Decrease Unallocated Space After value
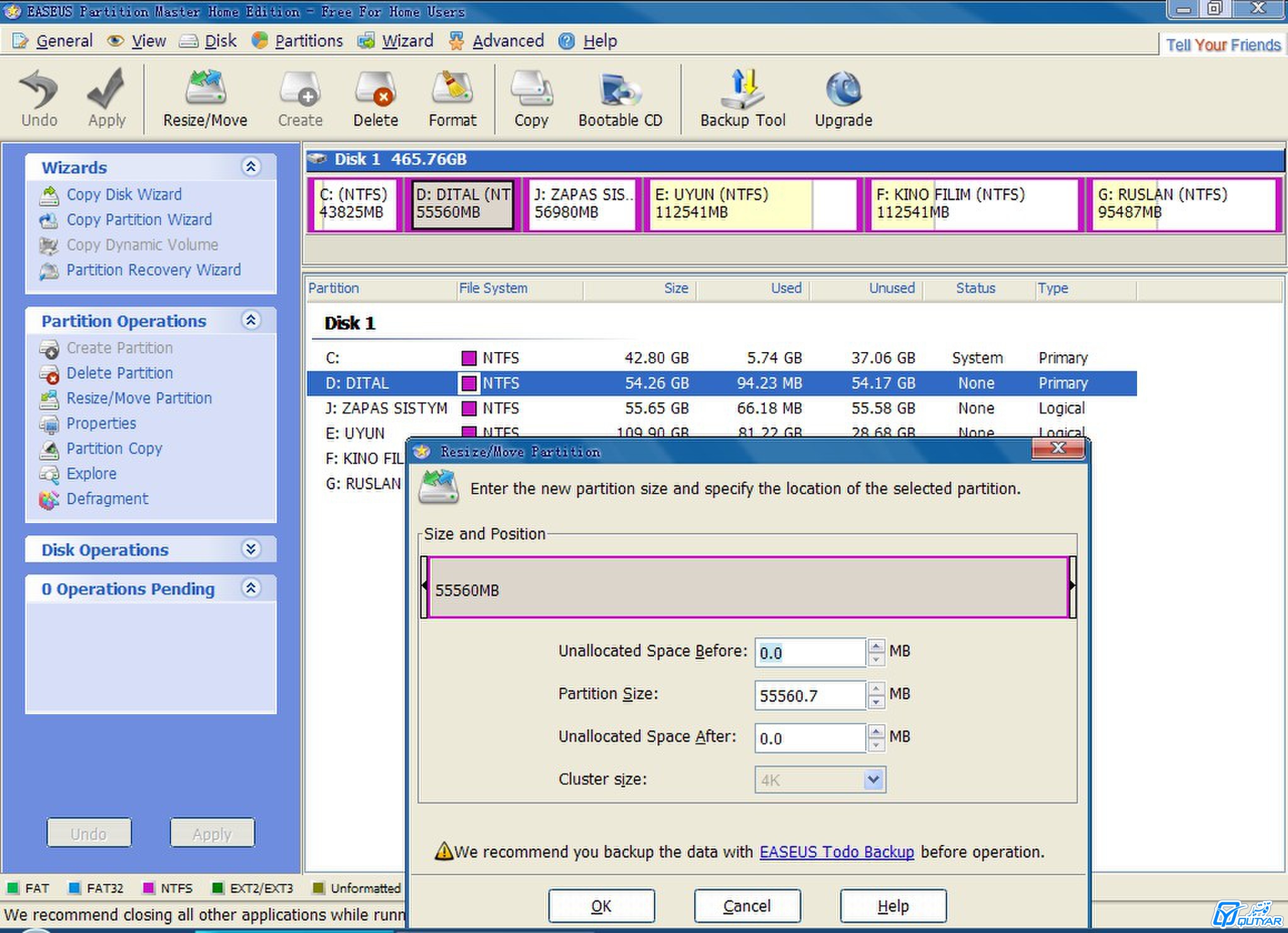The width and height of the screenshot is (1288, 933). (x=876, y=745)
